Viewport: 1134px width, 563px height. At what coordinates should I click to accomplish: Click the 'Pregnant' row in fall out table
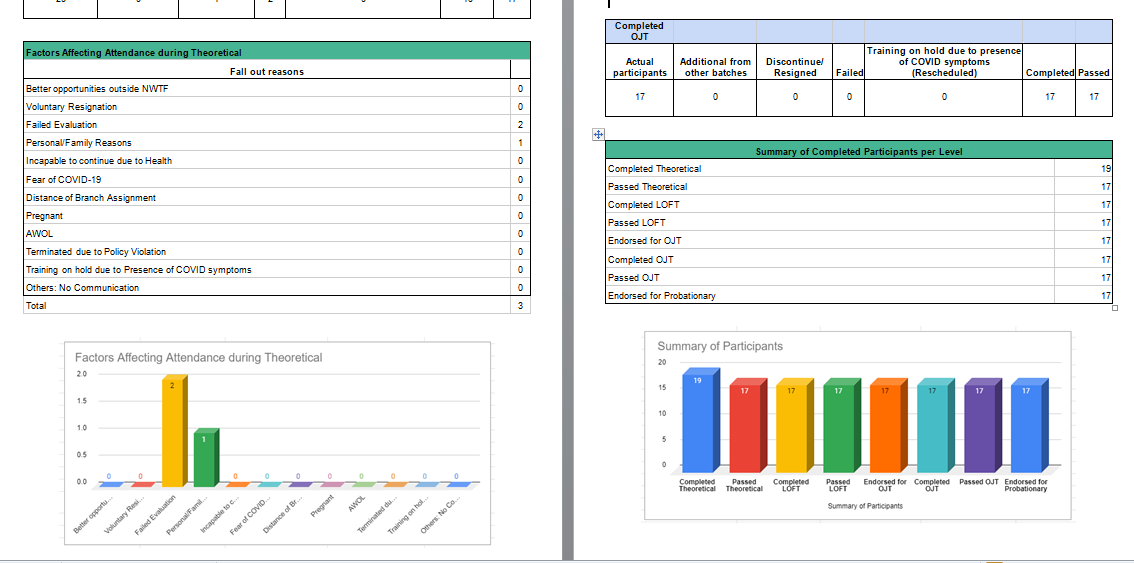[277, 216]
